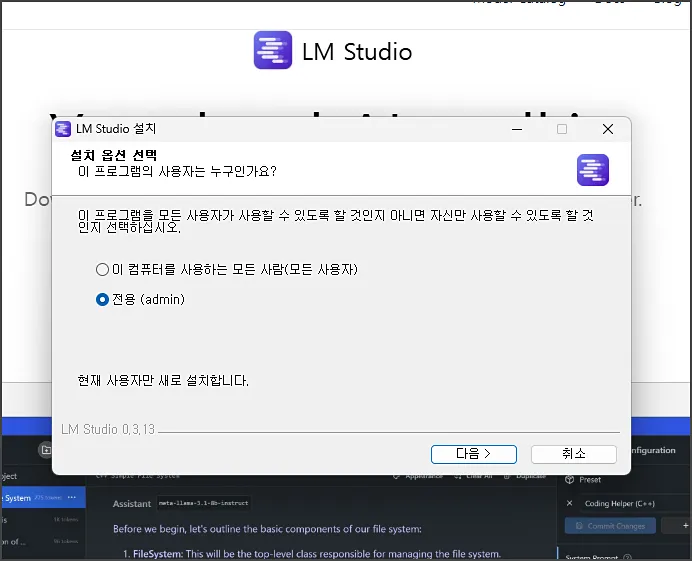692x561 pixels.
Task: Click the 현재 사용자만 새로 설치합니다 description text
Action: (x=163, y=380)
